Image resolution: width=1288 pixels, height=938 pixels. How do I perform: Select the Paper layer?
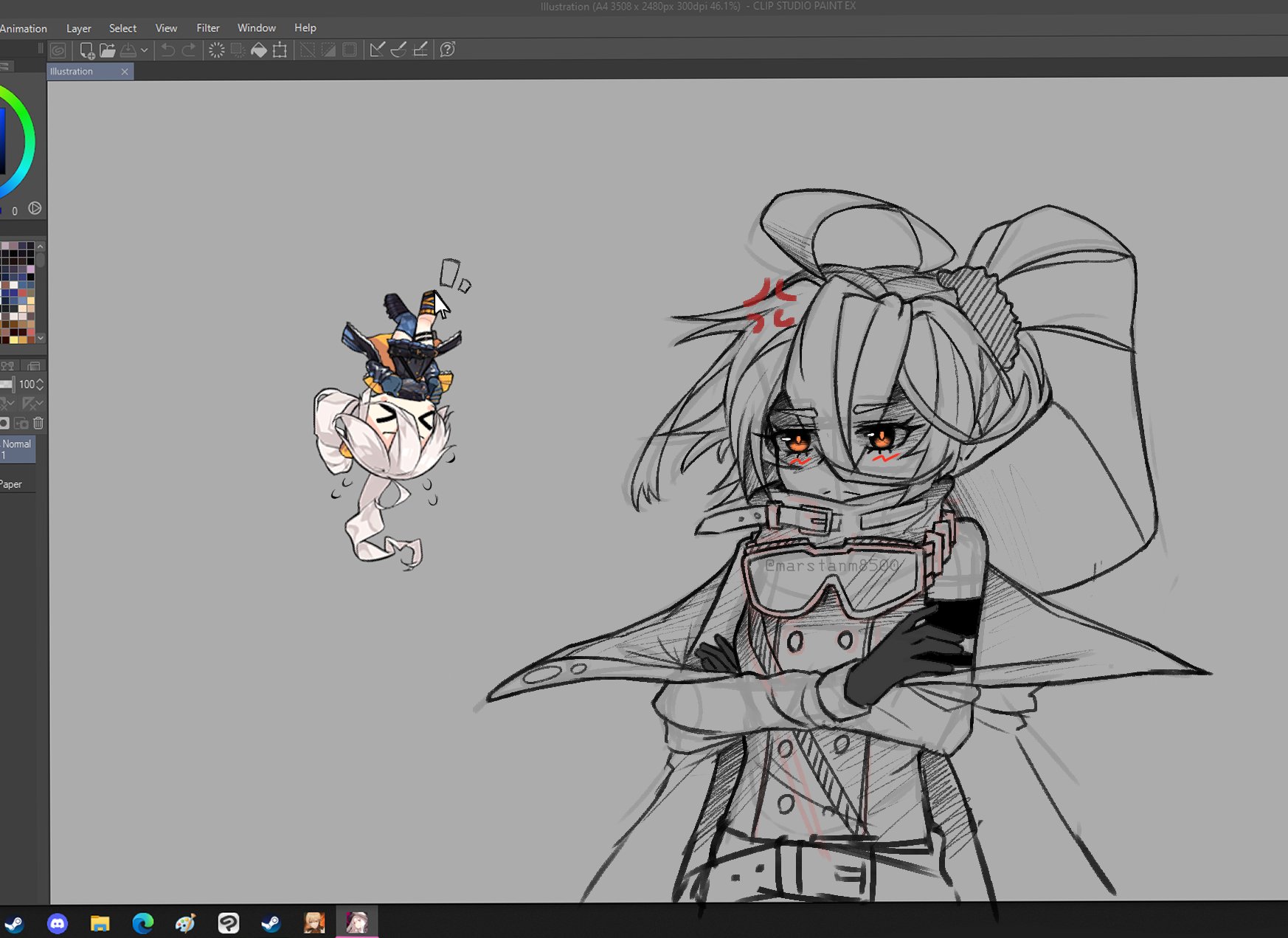[x=18, y=484]
